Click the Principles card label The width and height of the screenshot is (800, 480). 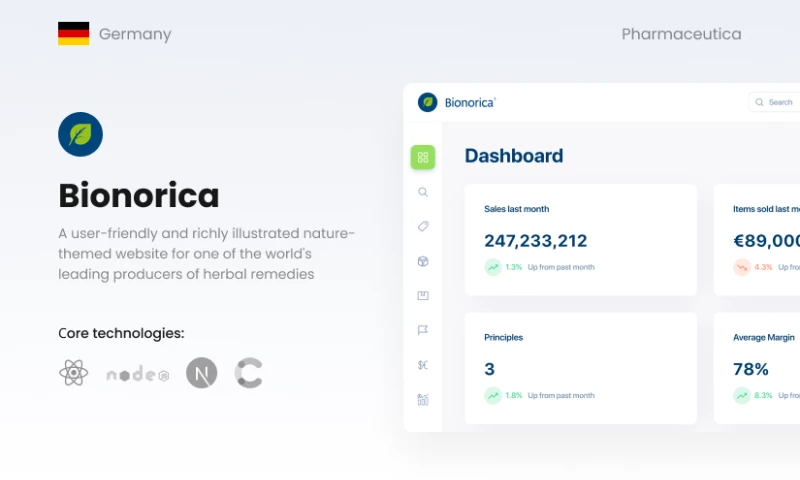(504, 337)
